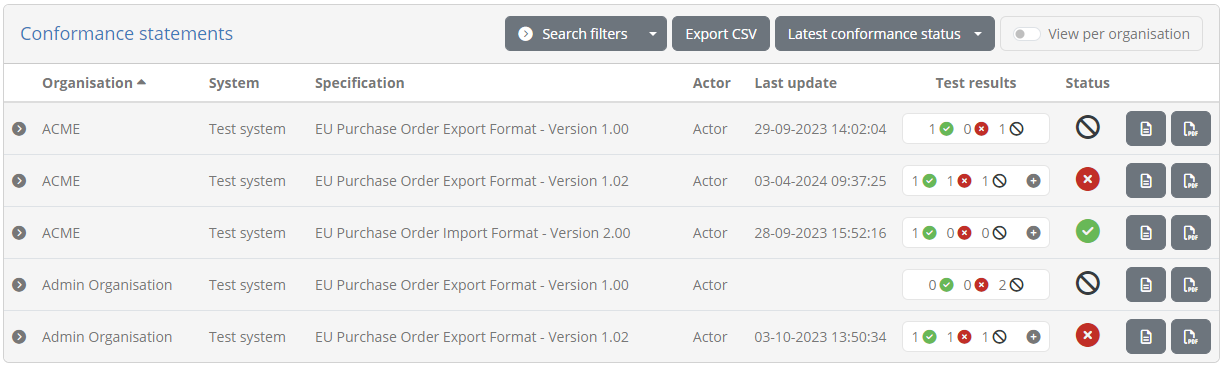Click the Last update column header
Screen dimensions: 1223x367
tap(796, 83)
